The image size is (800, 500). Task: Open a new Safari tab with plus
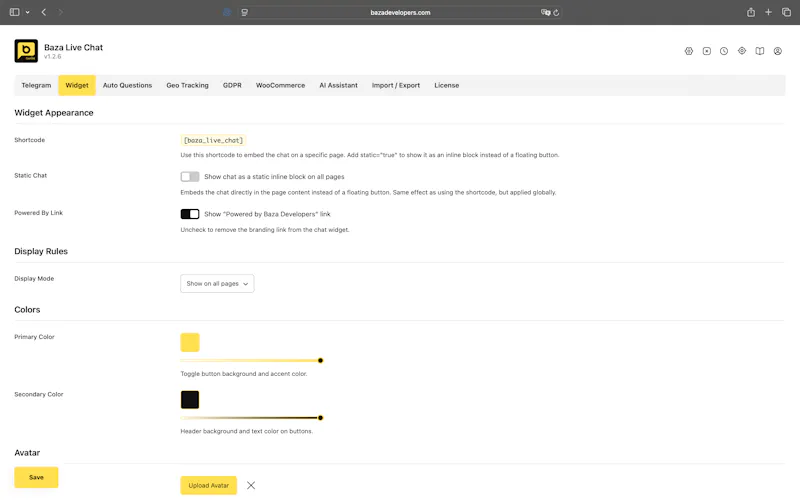pos(768,12)
